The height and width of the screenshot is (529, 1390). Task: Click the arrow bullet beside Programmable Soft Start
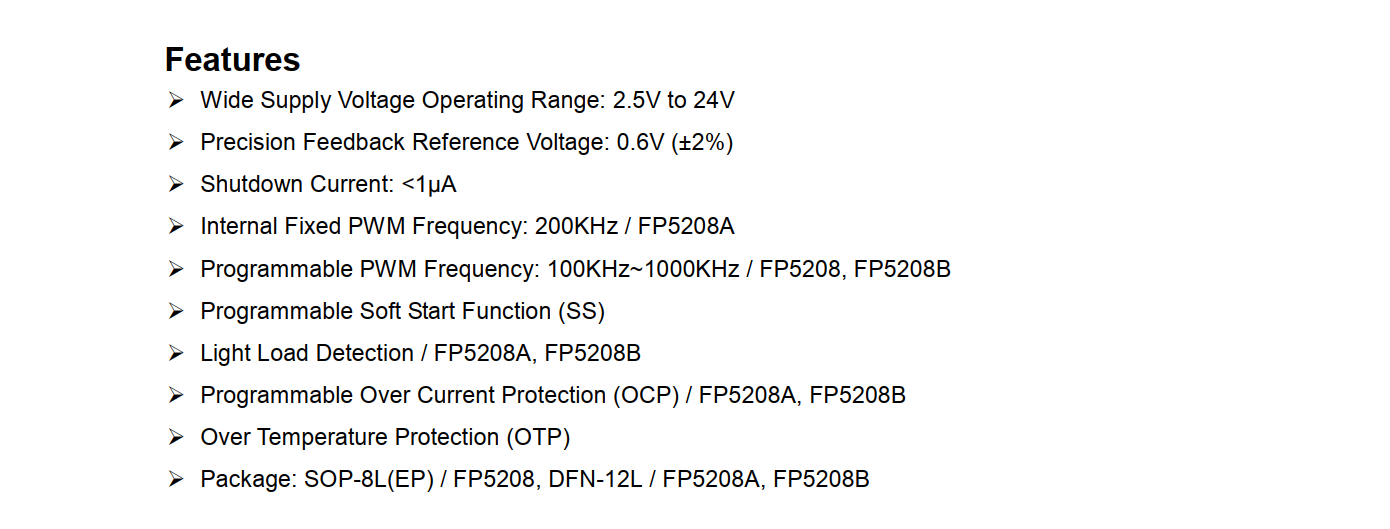[x=176, y=311]
